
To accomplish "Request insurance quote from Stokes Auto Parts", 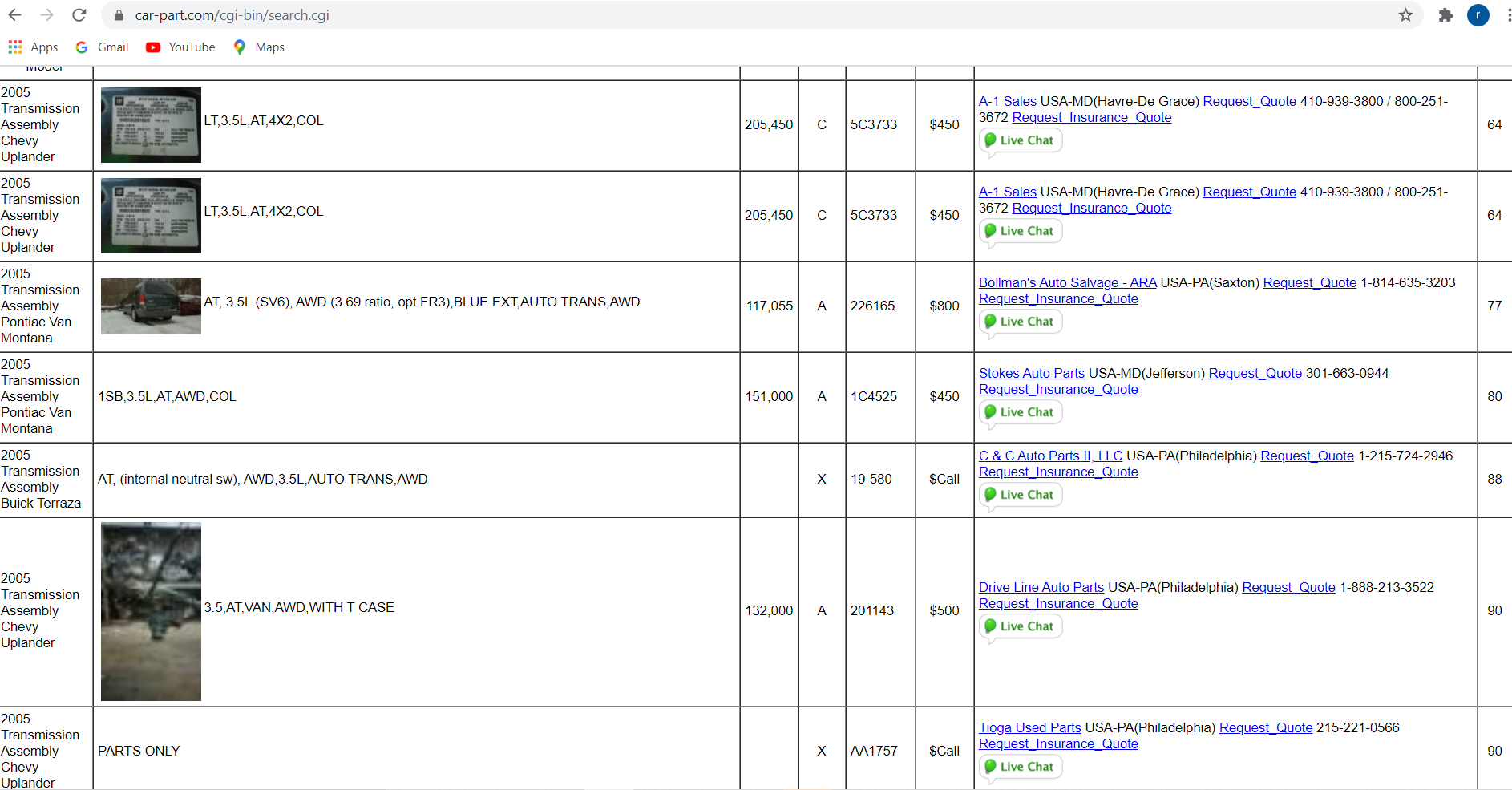I will (x=1058, y=389).
